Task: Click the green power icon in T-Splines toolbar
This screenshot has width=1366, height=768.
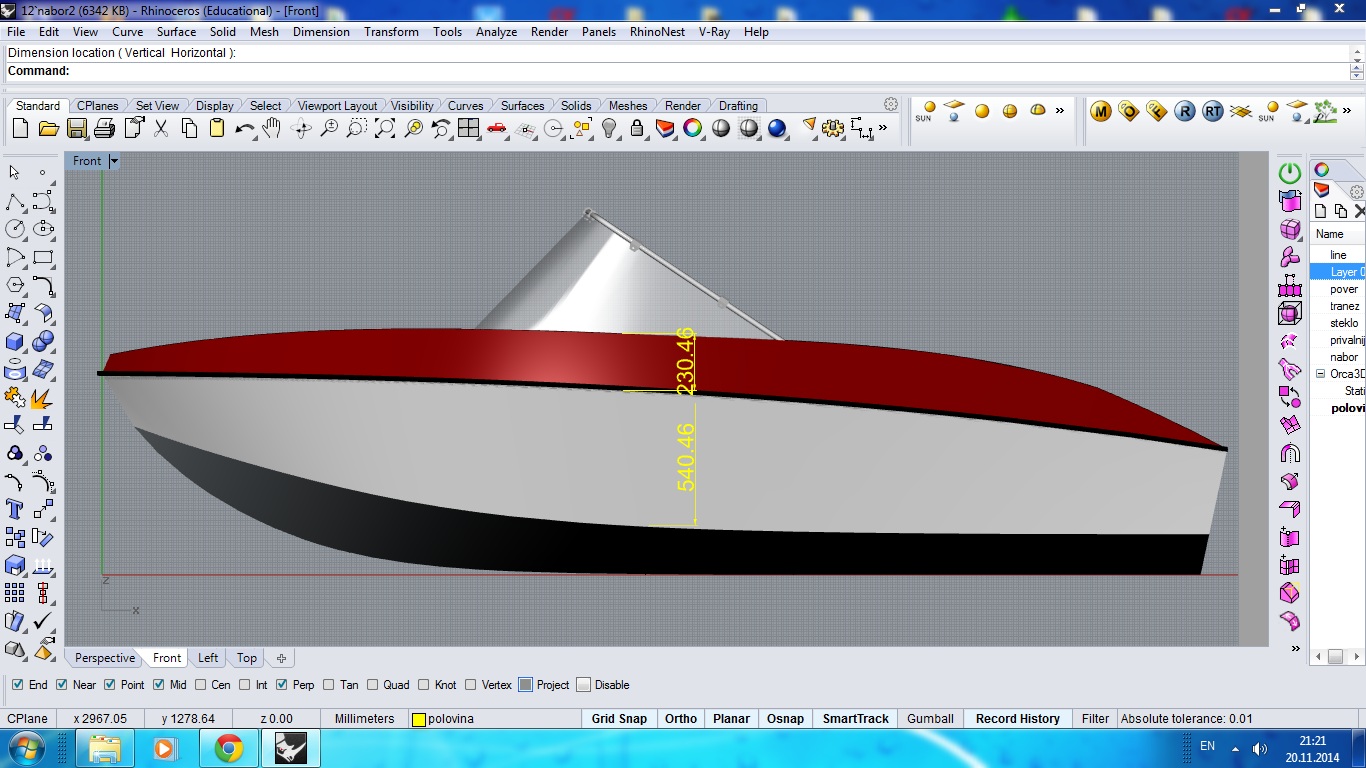Action: tap(1290, 173)
